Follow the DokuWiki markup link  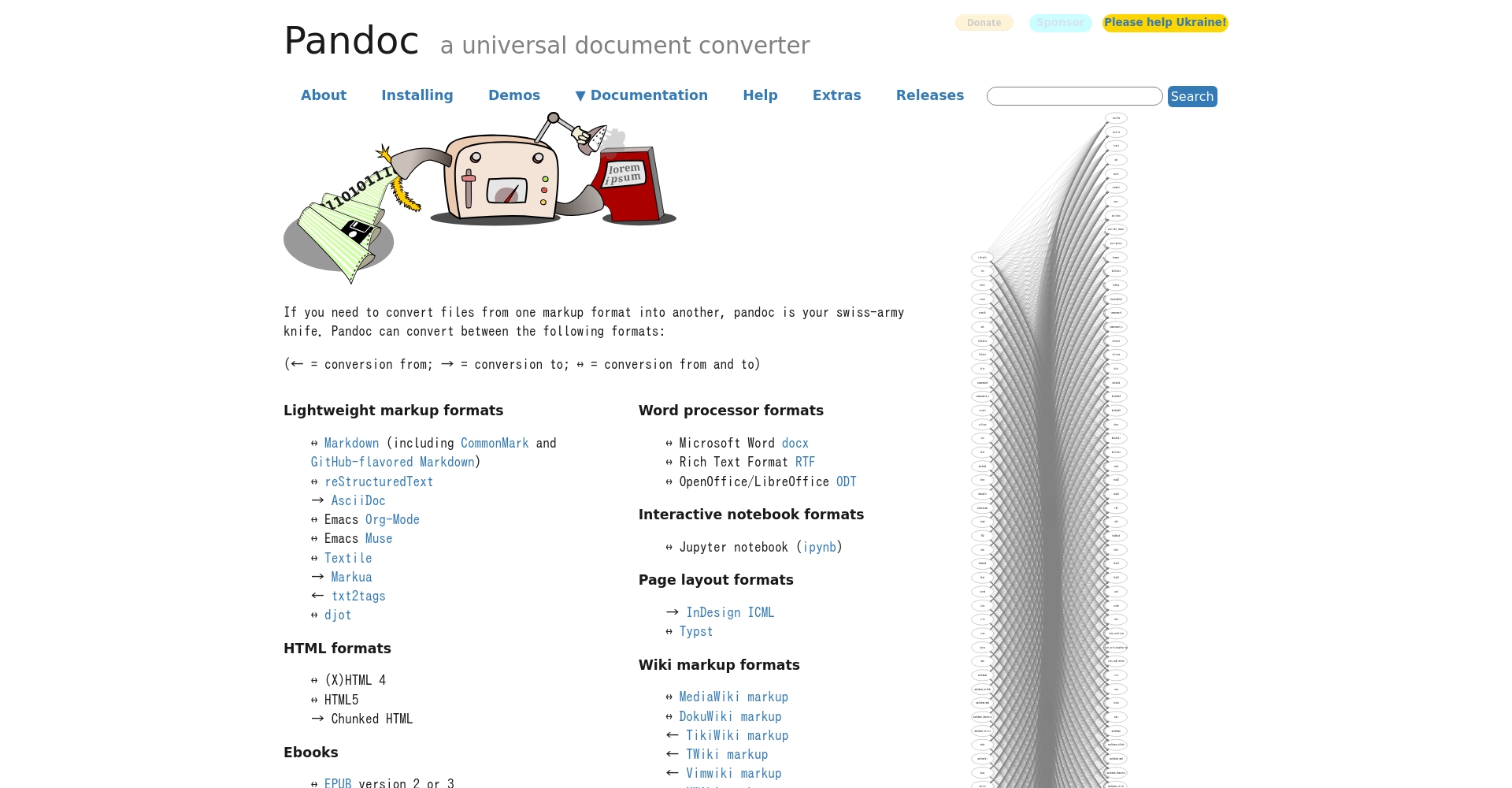click(731, 717)
